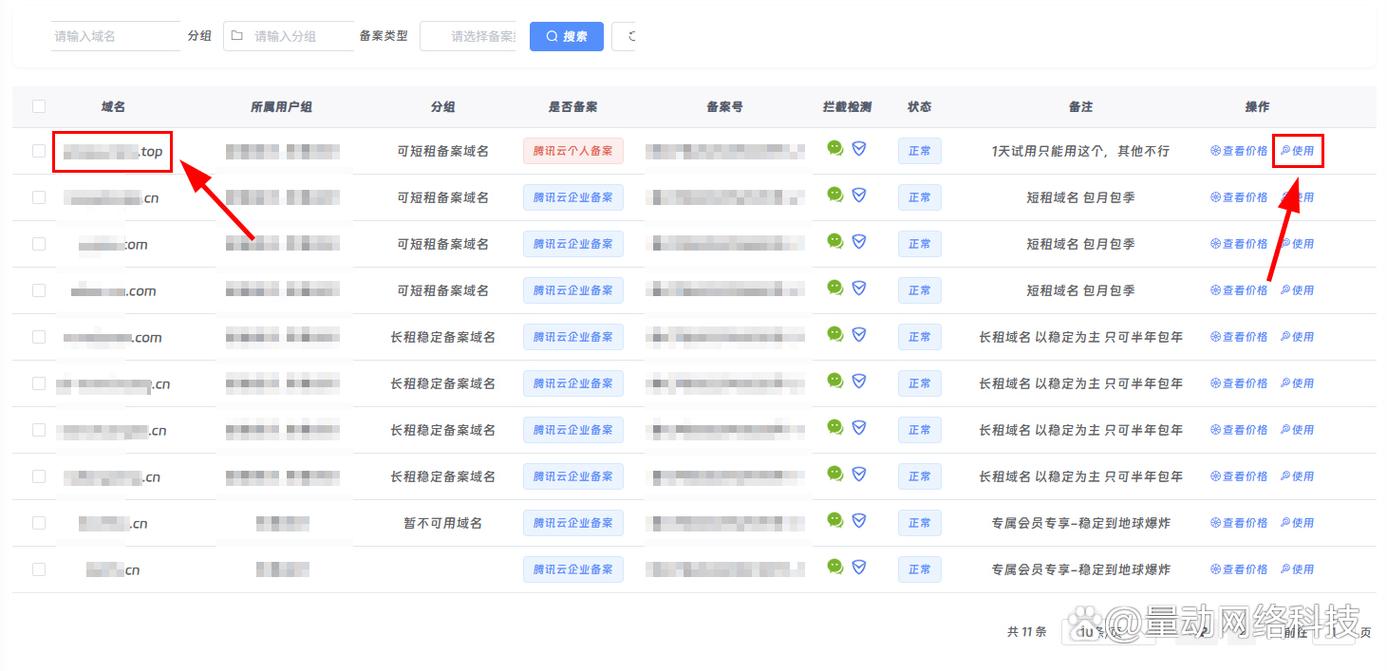This screenshot has width=1387, height=671.
Task: Click the 正常 status badge in the first row
Action: tap(919, 150)
